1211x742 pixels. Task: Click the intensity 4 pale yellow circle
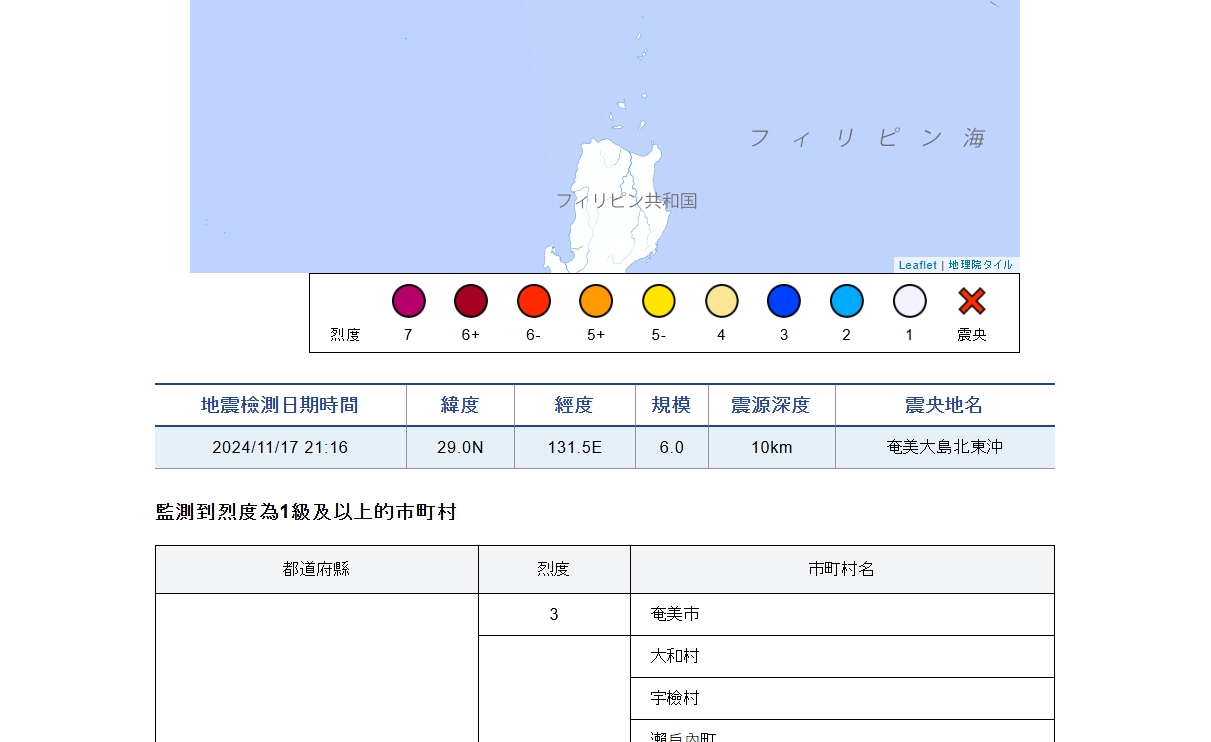(x=721, y=301)
